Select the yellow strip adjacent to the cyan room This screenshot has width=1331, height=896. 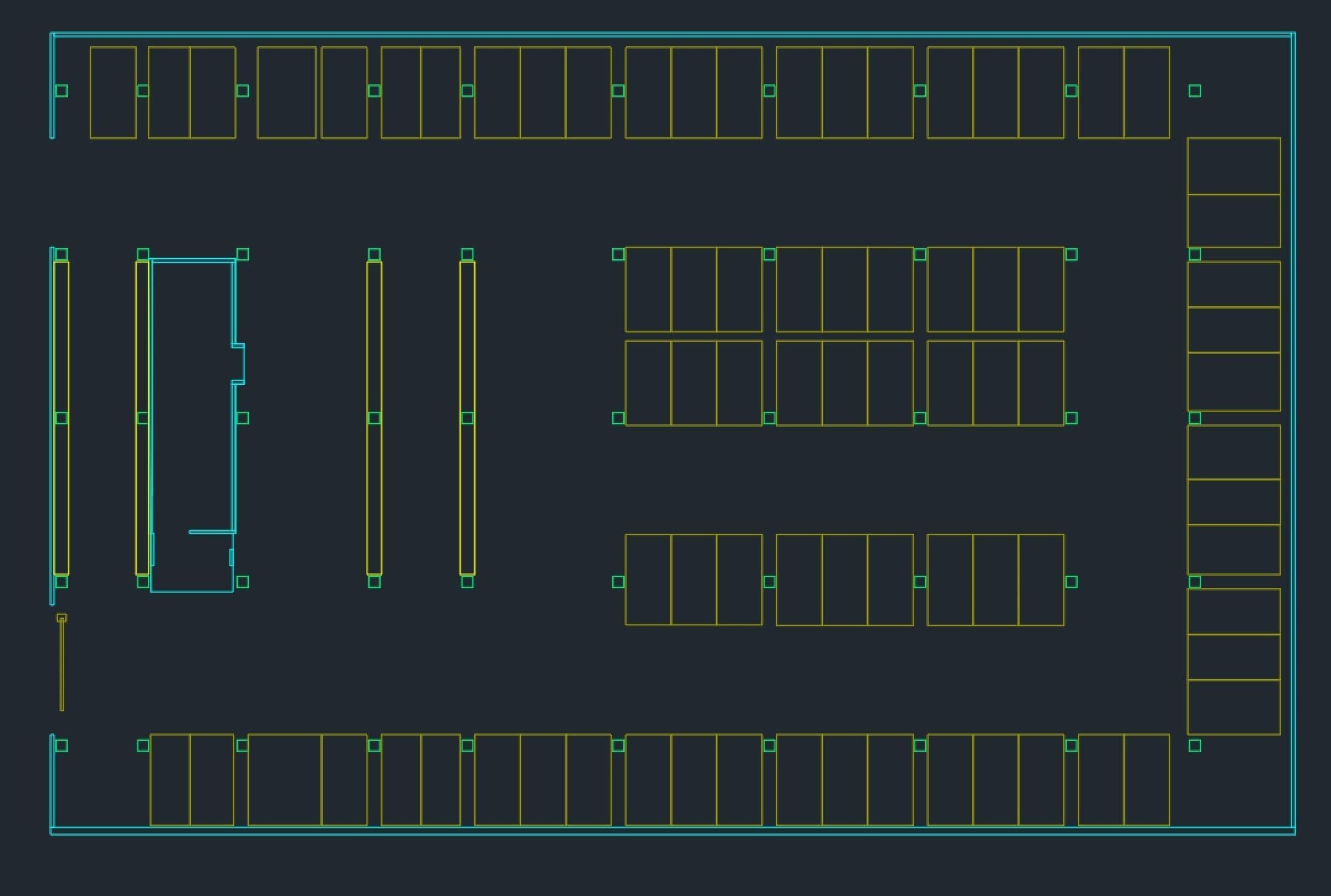[142, 345]
